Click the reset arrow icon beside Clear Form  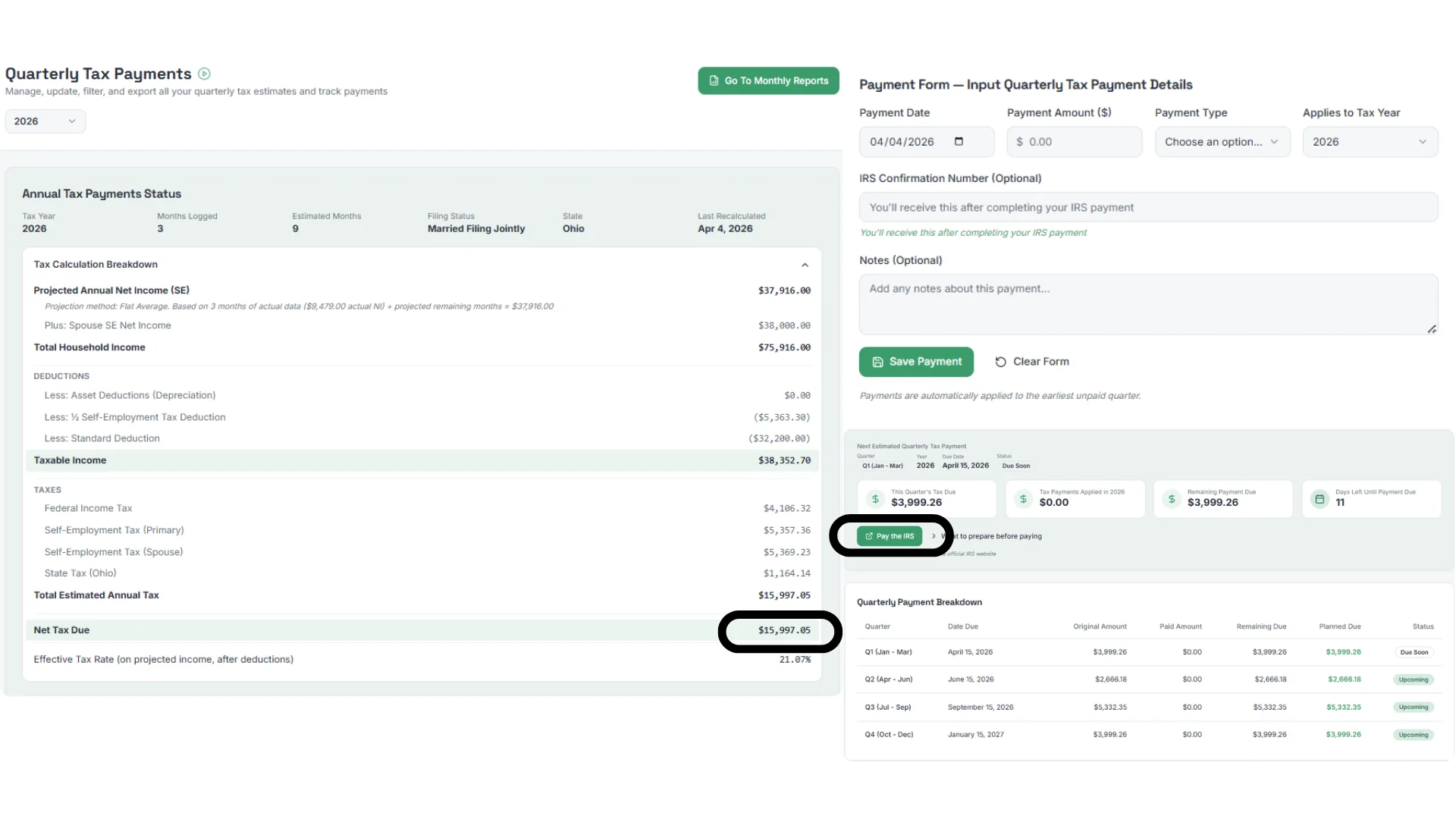[1000, 362]
